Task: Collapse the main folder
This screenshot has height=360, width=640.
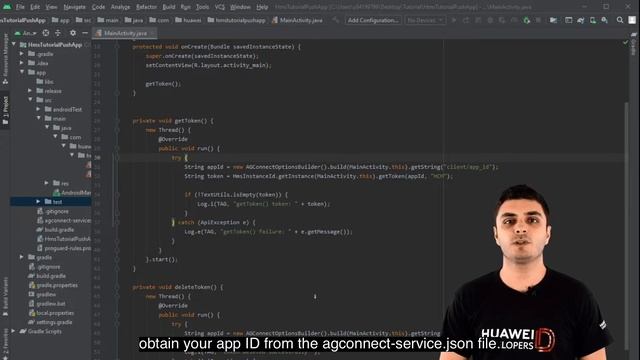Action: point(38,118)
